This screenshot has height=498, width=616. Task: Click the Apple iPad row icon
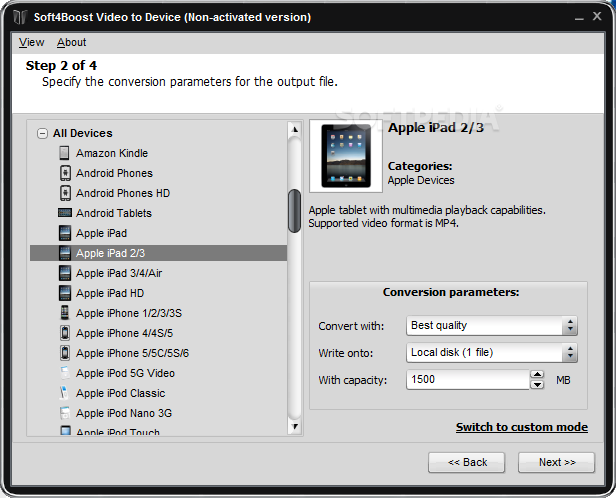[65, 233]
